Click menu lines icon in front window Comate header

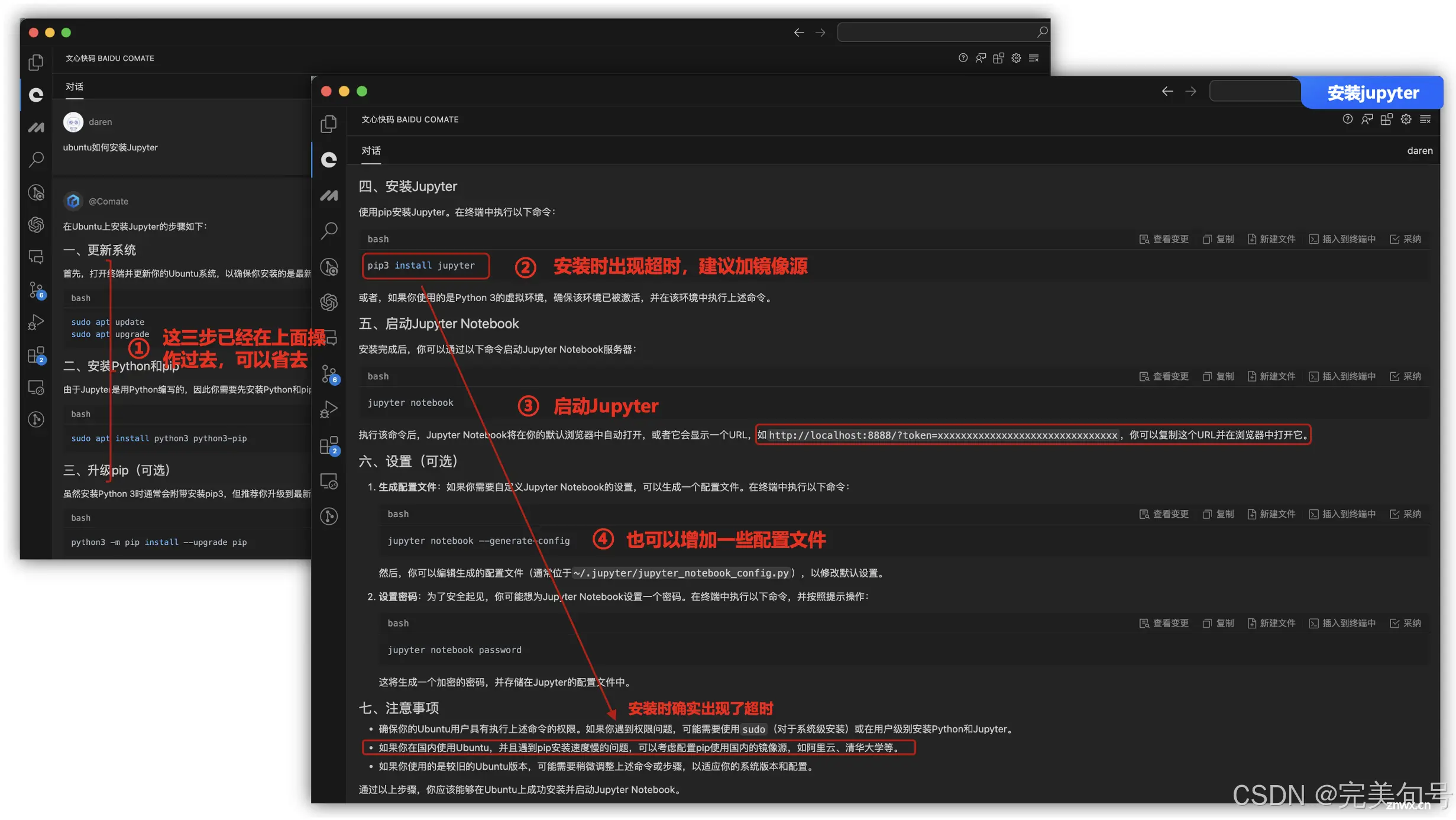1425,119
